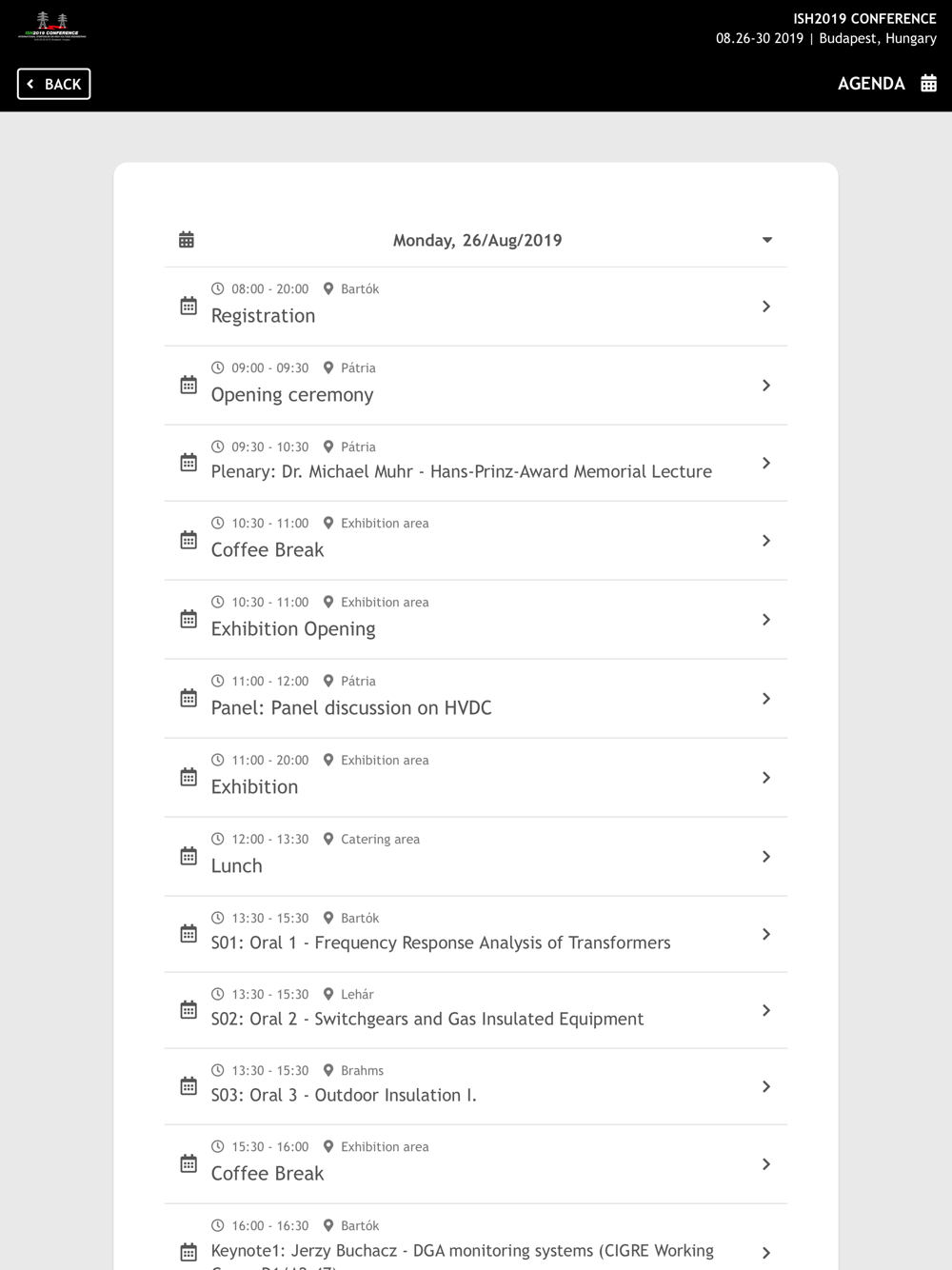Click location pin icon for Catering area
Viewport: 952px width, 1270px height.
pos(328,839)
